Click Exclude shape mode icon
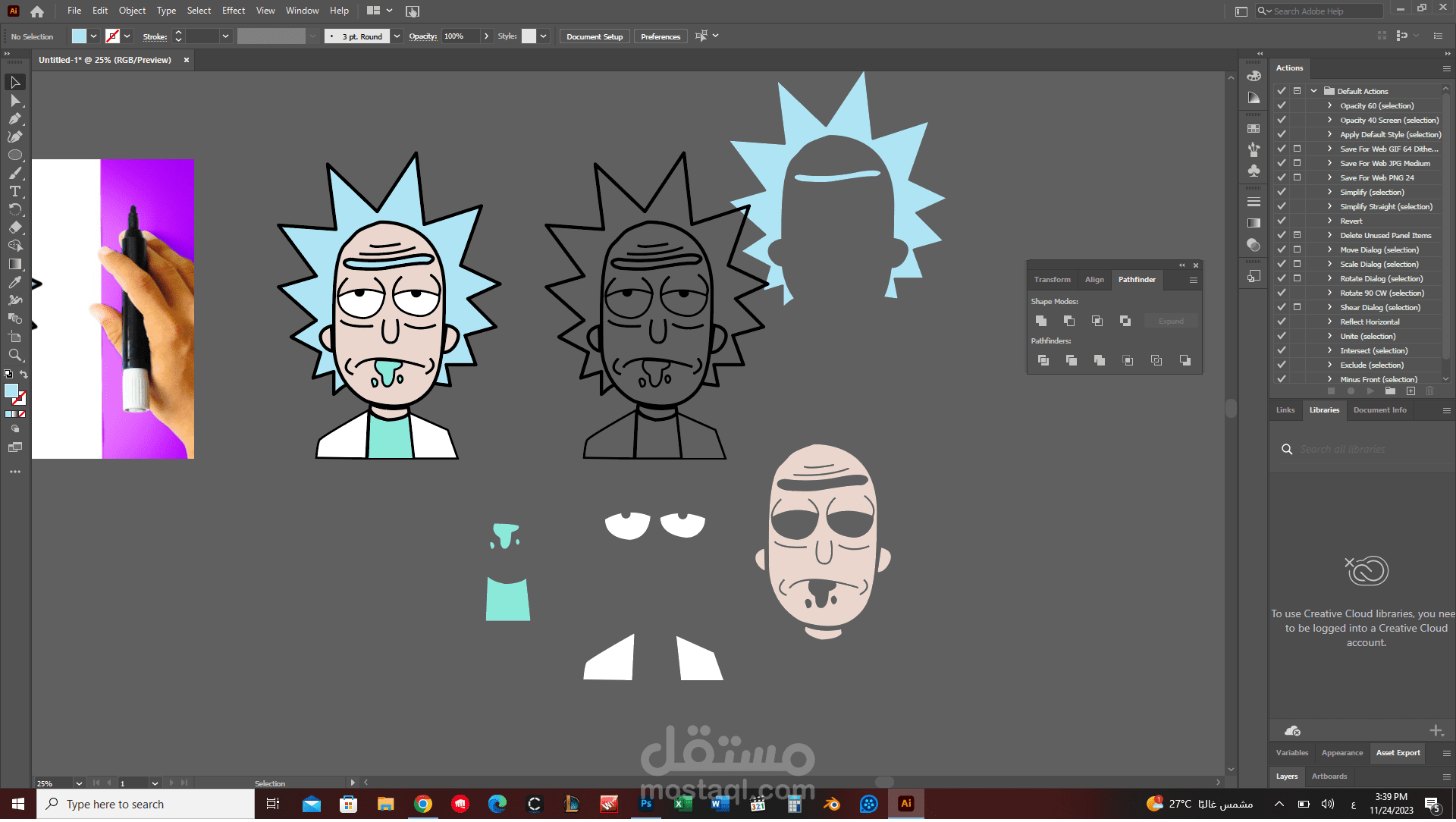The image size is (1456, 822). [x=1125, y=321]
